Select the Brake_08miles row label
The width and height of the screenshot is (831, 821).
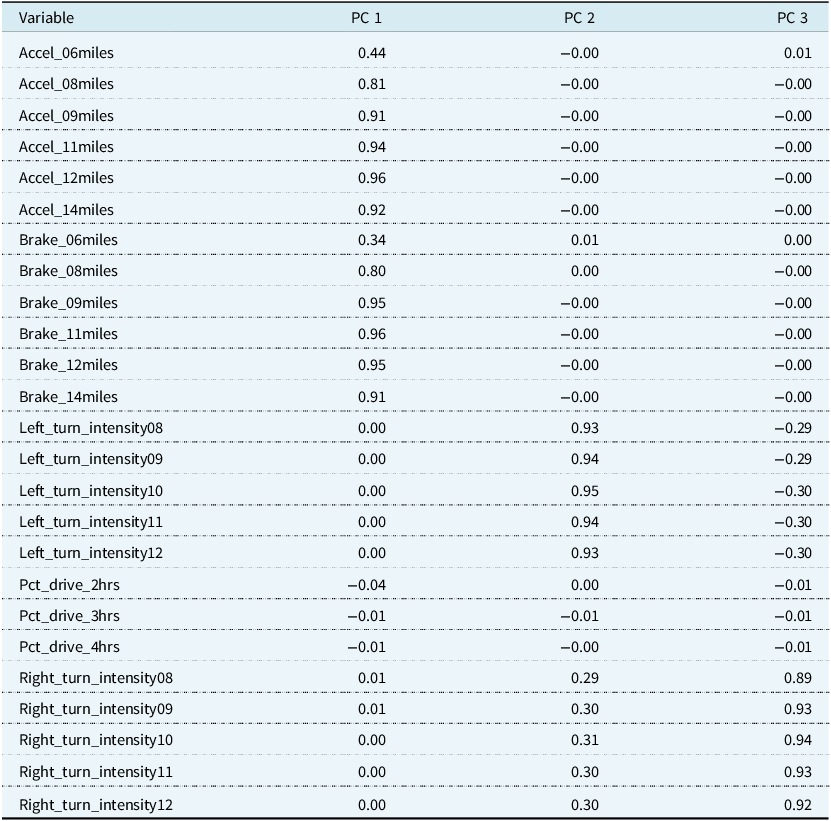coord(68,271)
